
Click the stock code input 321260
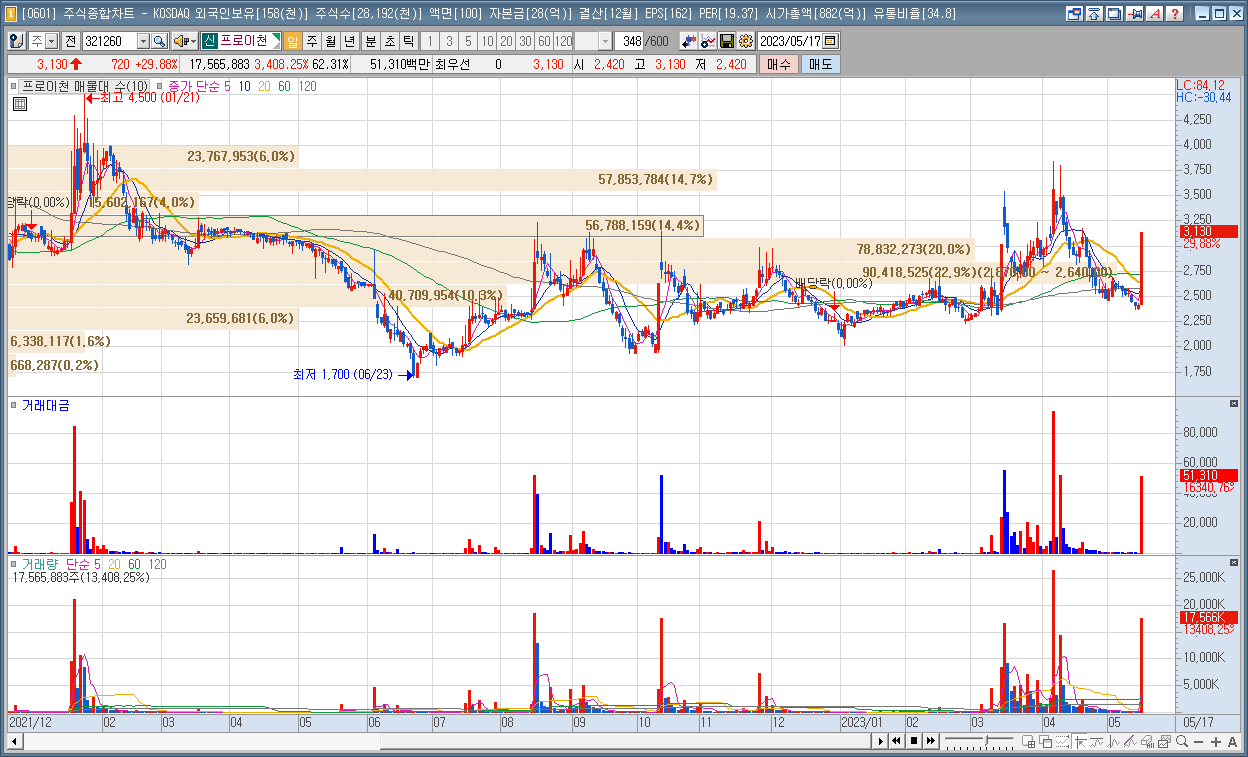(x=109, y=41)
